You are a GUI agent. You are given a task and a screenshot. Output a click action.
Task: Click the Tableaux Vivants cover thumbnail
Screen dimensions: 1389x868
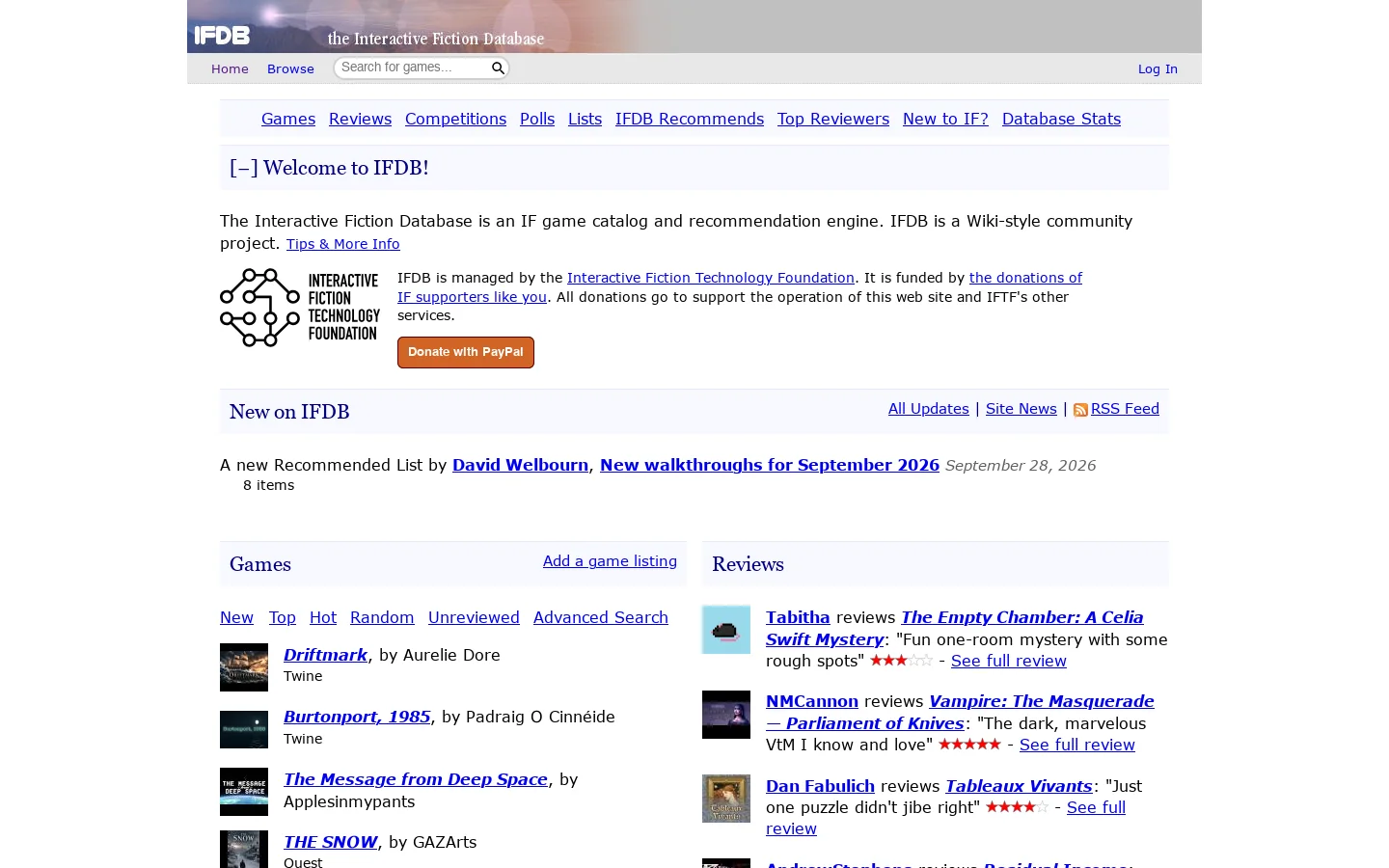click(726, 799)
